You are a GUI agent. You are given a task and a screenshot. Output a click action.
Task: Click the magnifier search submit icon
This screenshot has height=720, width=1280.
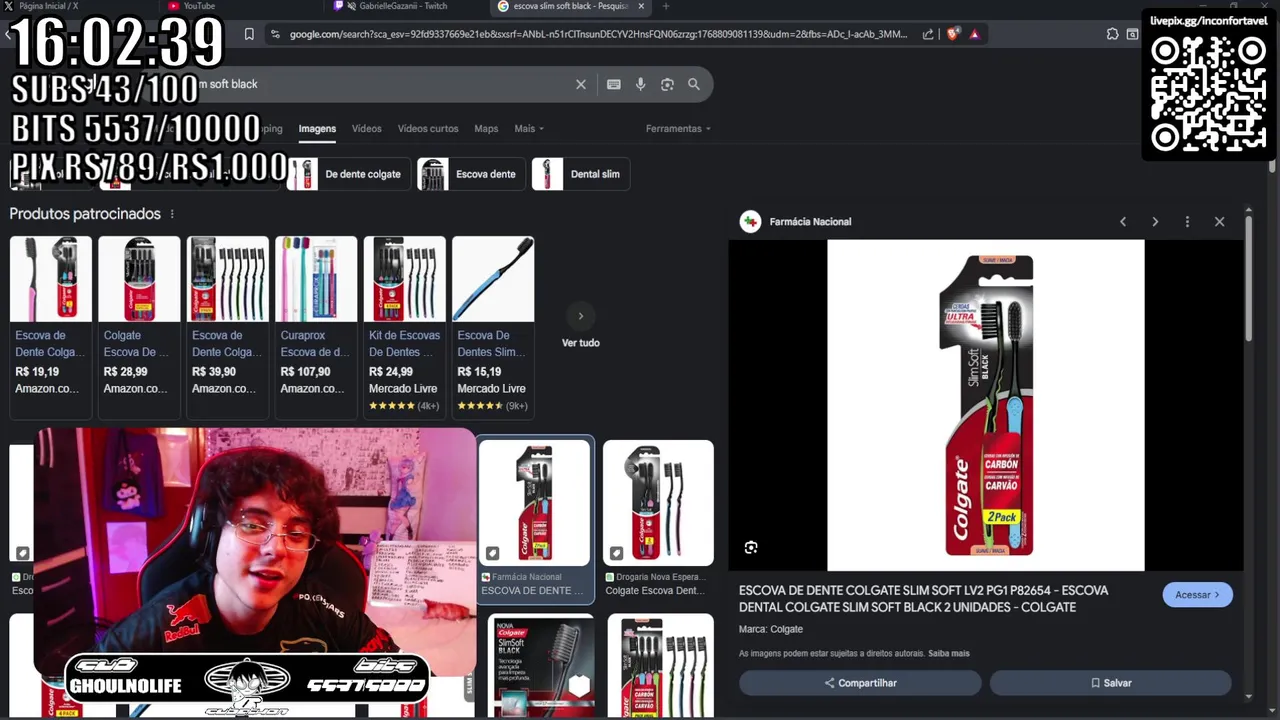click(x=694, y=85)
